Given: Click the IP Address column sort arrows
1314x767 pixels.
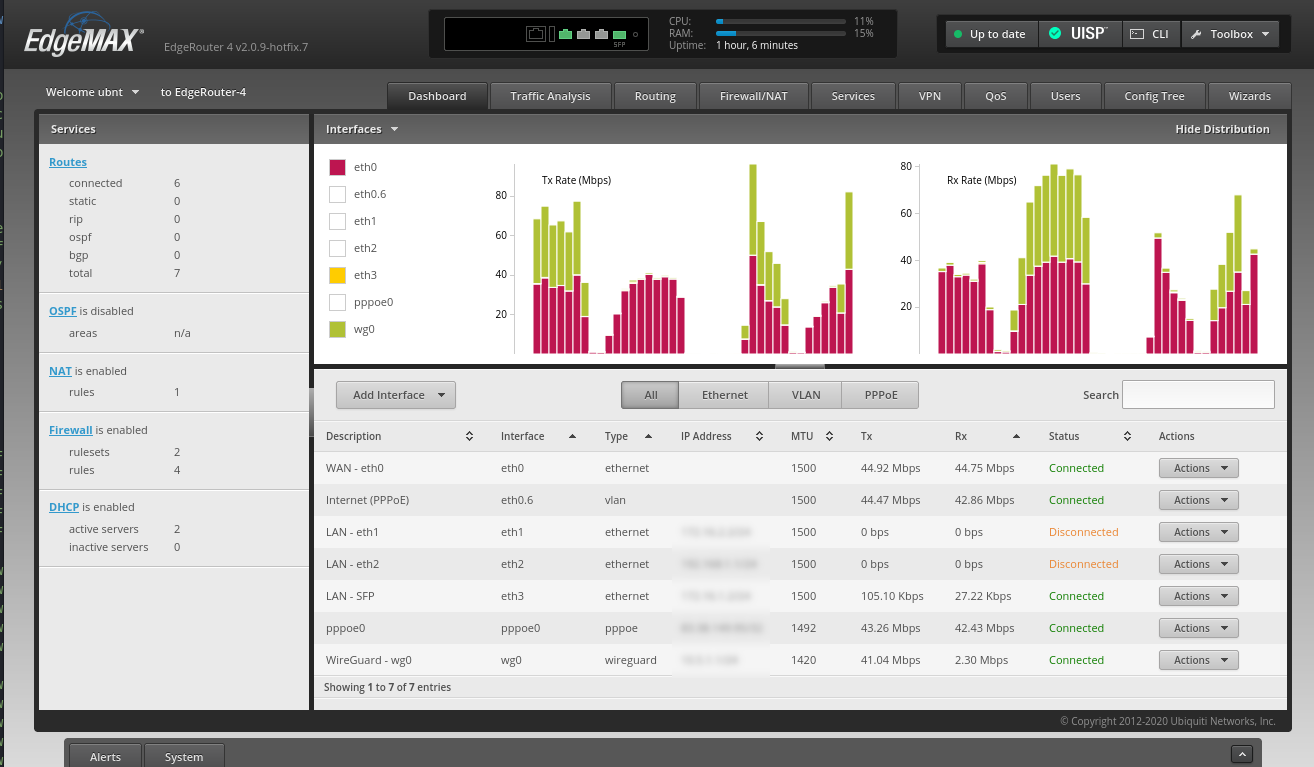Looking at the screenshot, I should click(x=760, y=436).
